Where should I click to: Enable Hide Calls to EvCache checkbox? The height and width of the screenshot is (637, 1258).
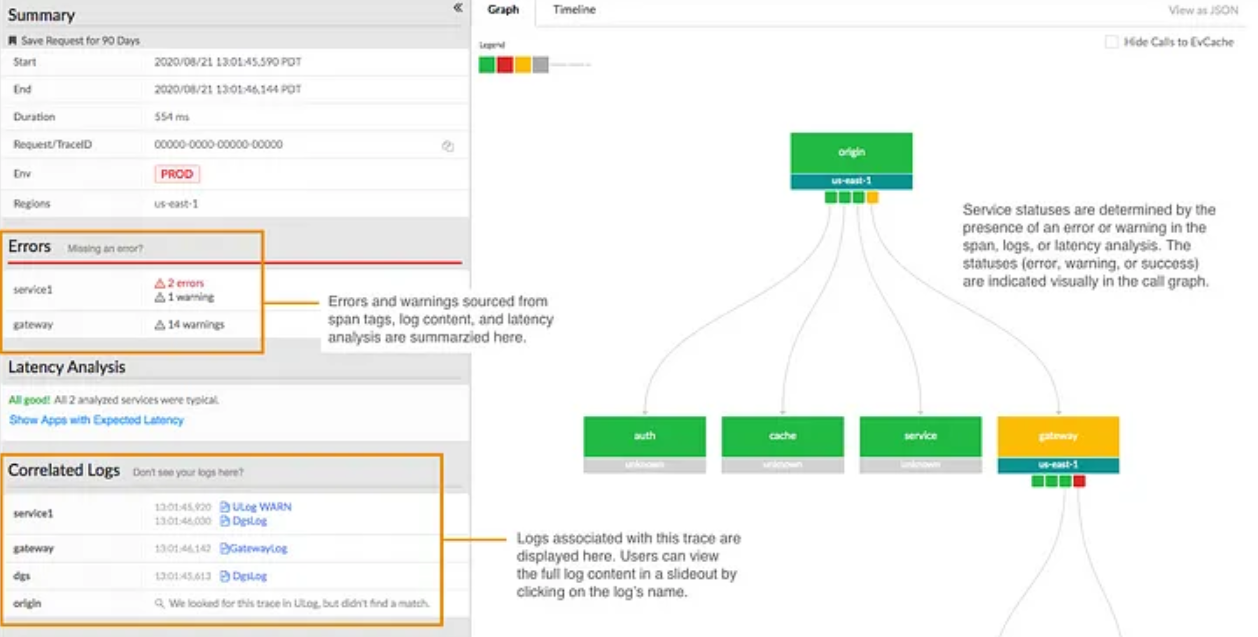tap(1111, 42)
